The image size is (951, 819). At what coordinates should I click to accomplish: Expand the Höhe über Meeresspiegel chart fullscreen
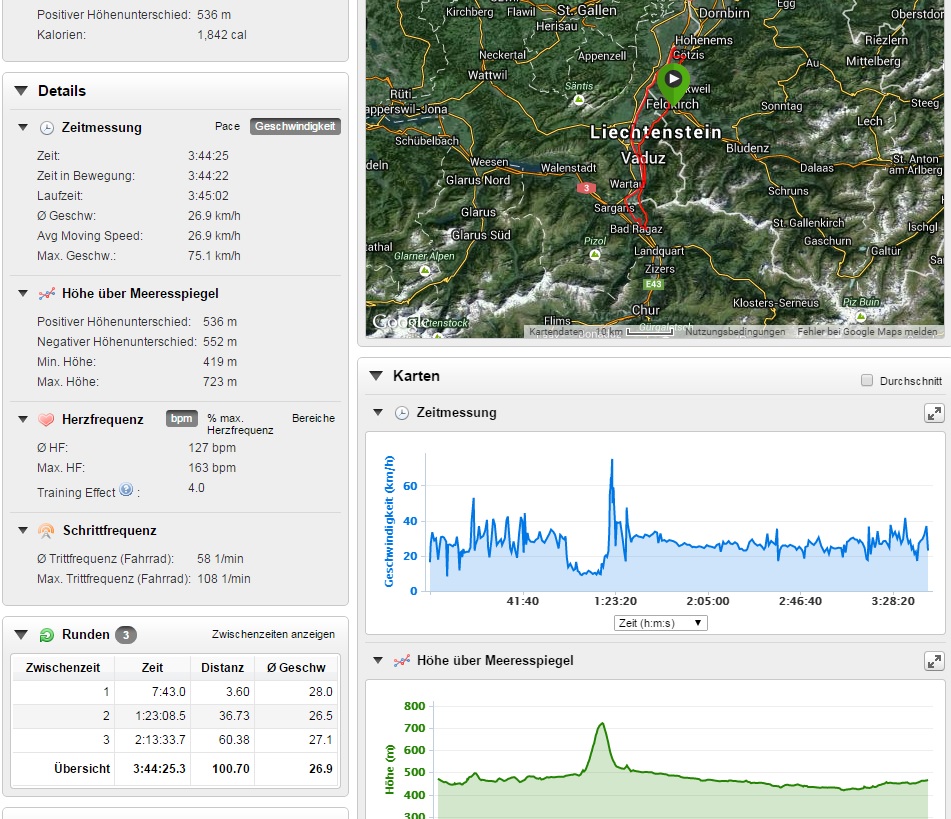[933, 661]
